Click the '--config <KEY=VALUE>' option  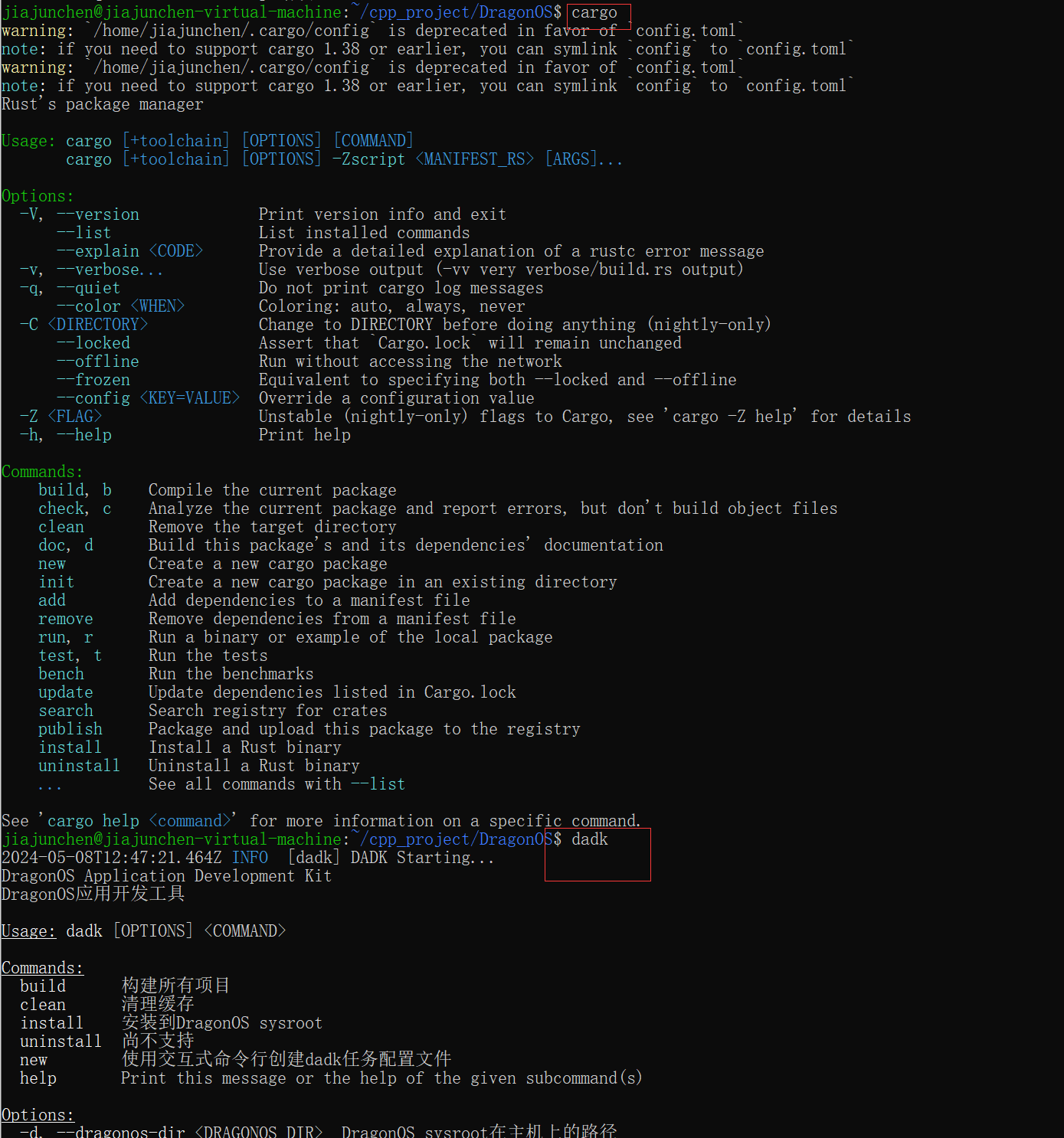148,398
